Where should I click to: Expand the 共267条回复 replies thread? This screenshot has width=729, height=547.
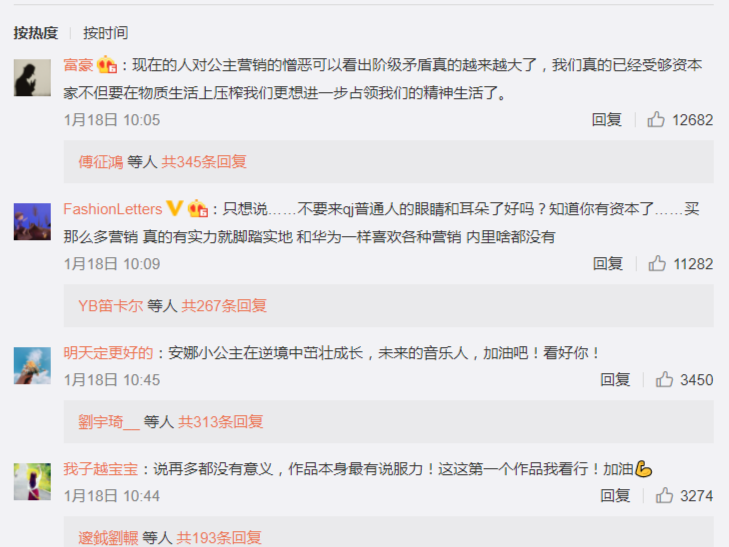pyautogui.click(x=224, y=306)
